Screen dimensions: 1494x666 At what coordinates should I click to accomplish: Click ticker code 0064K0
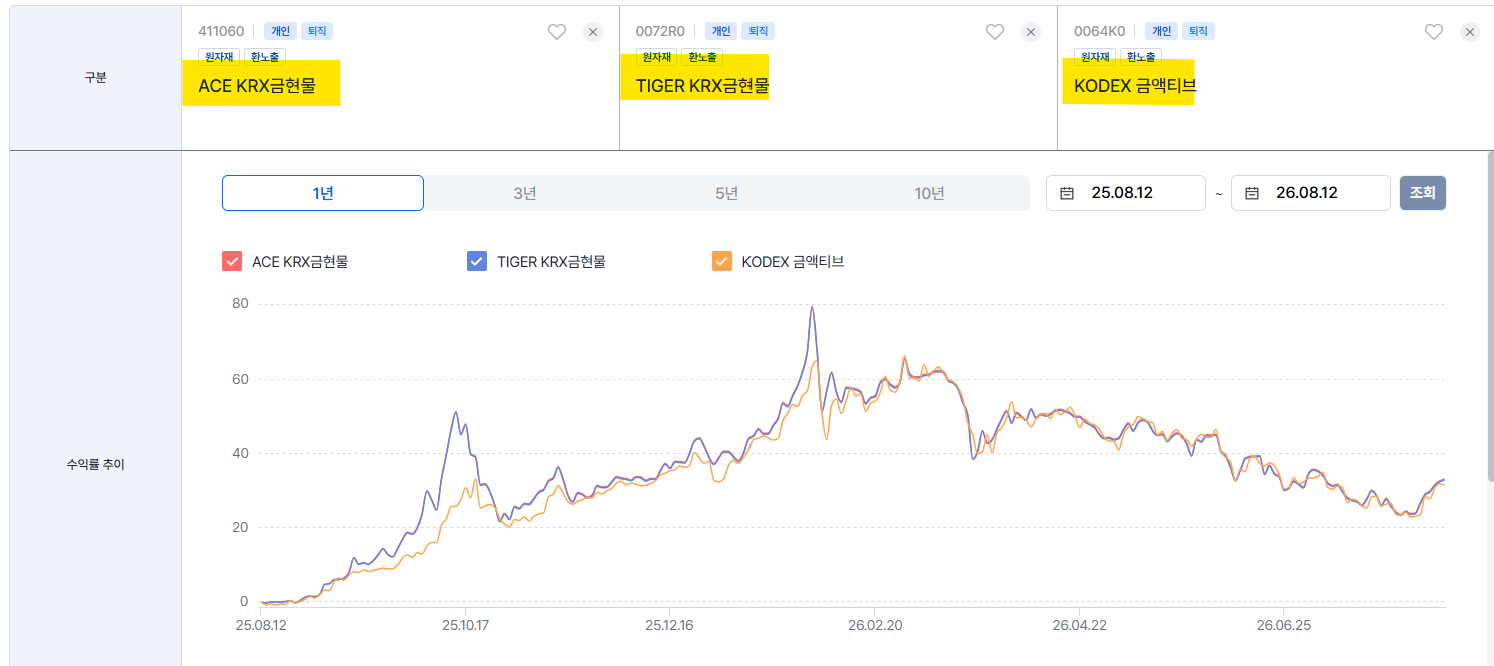tap(1099, 32)
